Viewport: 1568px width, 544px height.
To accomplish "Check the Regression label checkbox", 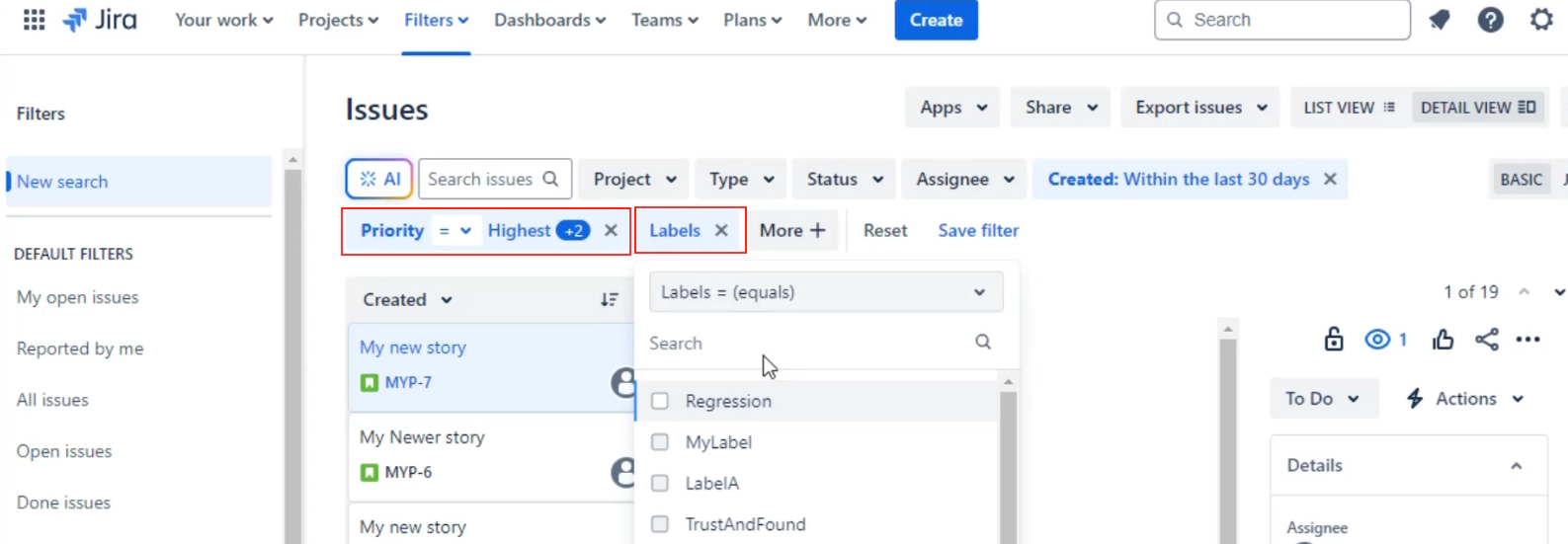I will 660,401.
